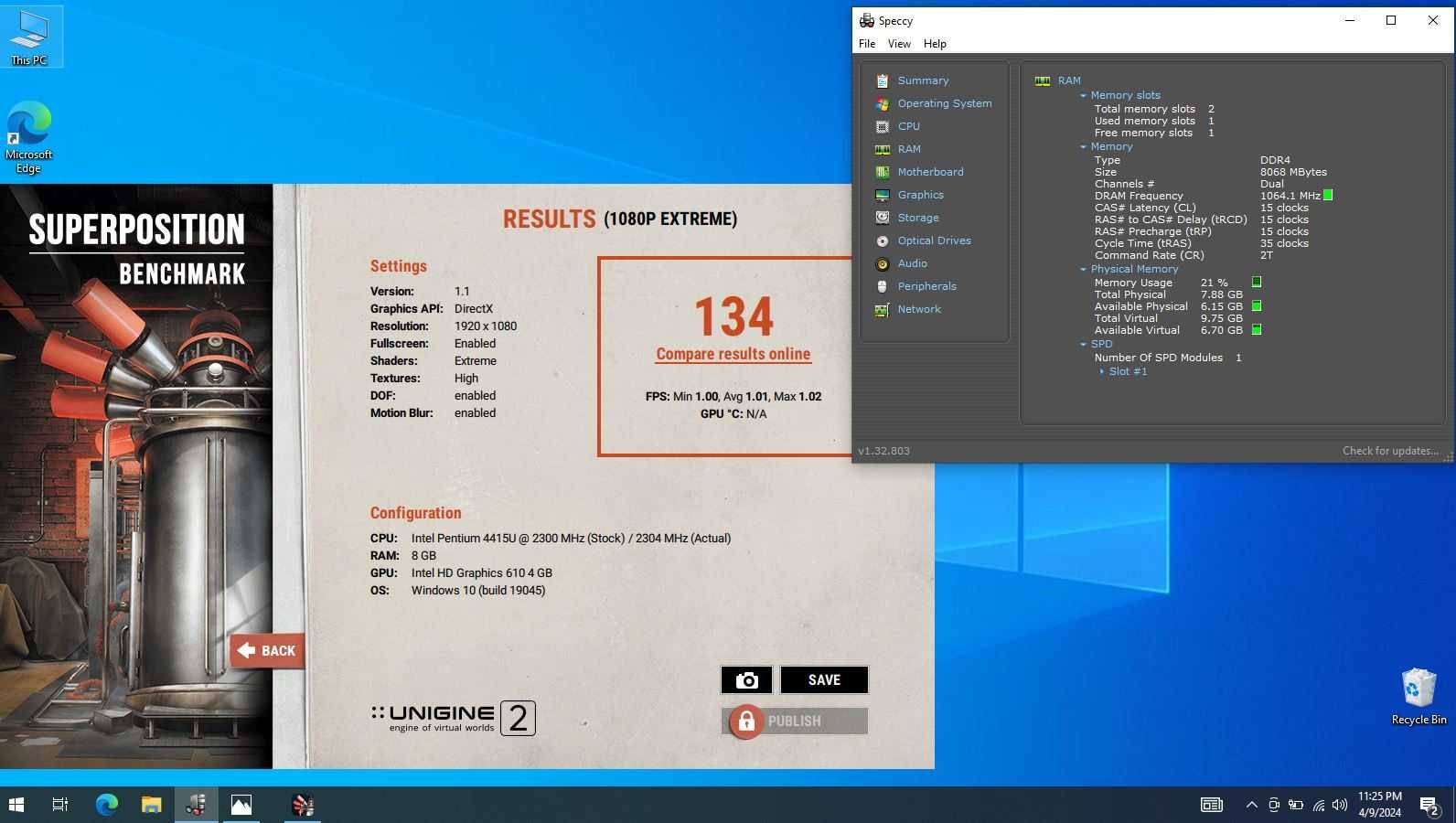Screen dimensions: 1456x823
Task: Show hidden system tray icons
Action: tap(1251, 805)
